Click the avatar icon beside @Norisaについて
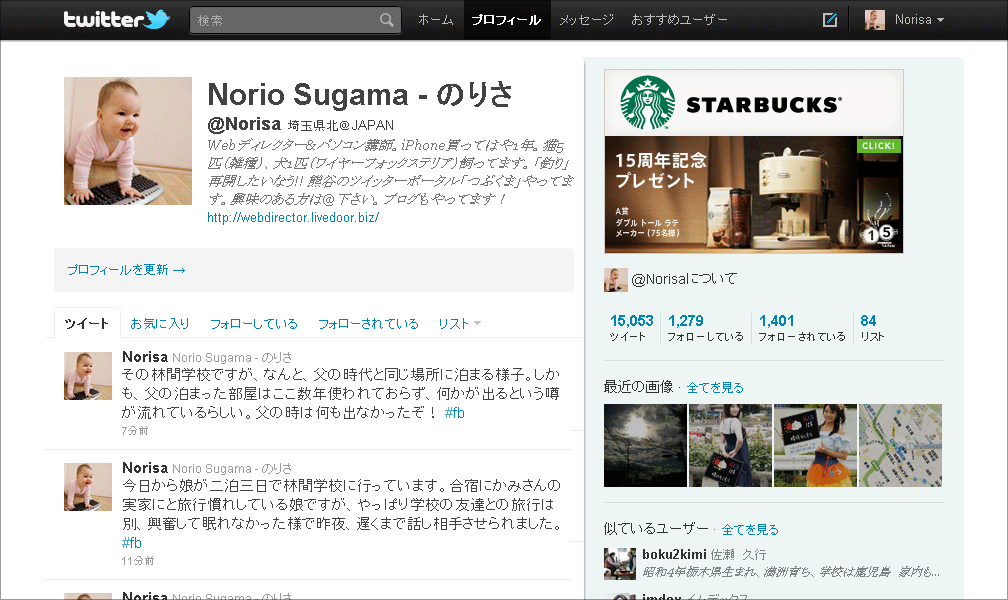 point(615,280)
